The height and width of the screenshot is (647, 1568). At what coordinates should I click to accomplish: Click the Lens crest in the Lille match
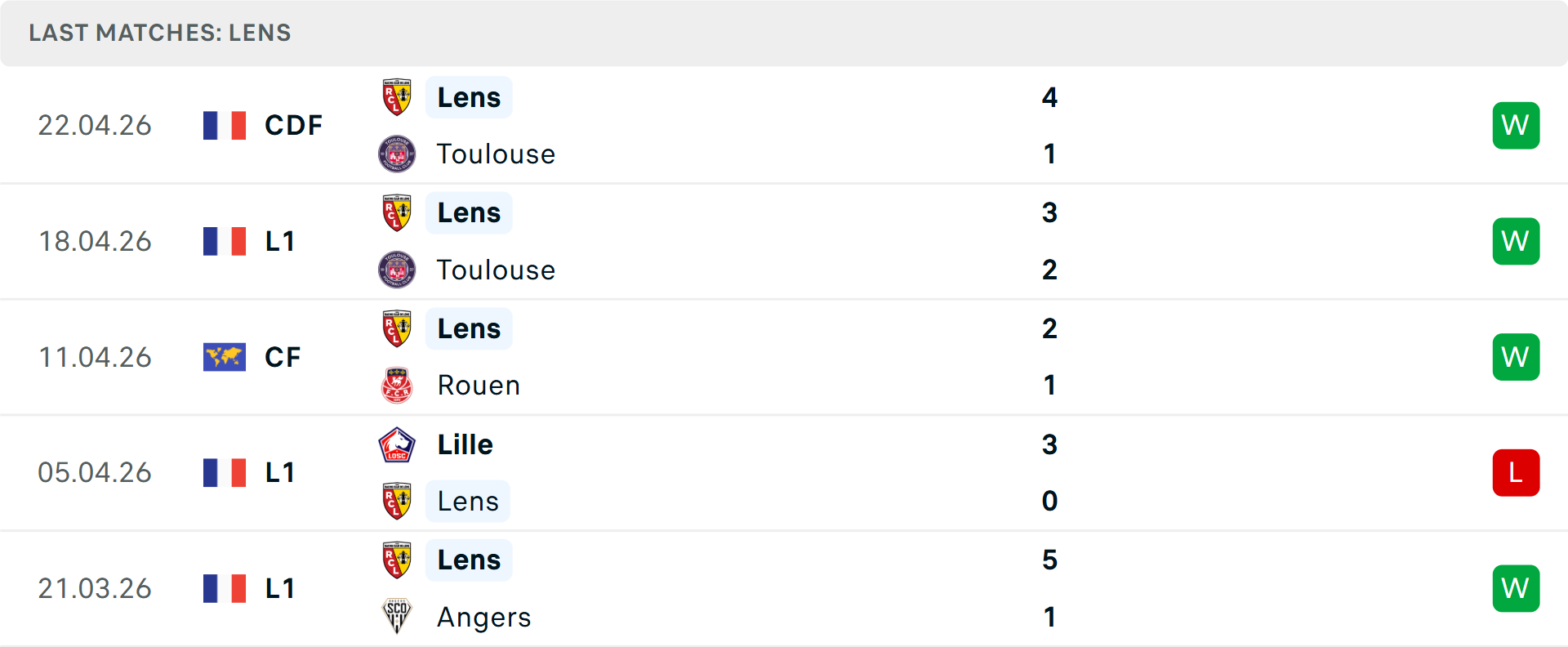tap(397, 501)
